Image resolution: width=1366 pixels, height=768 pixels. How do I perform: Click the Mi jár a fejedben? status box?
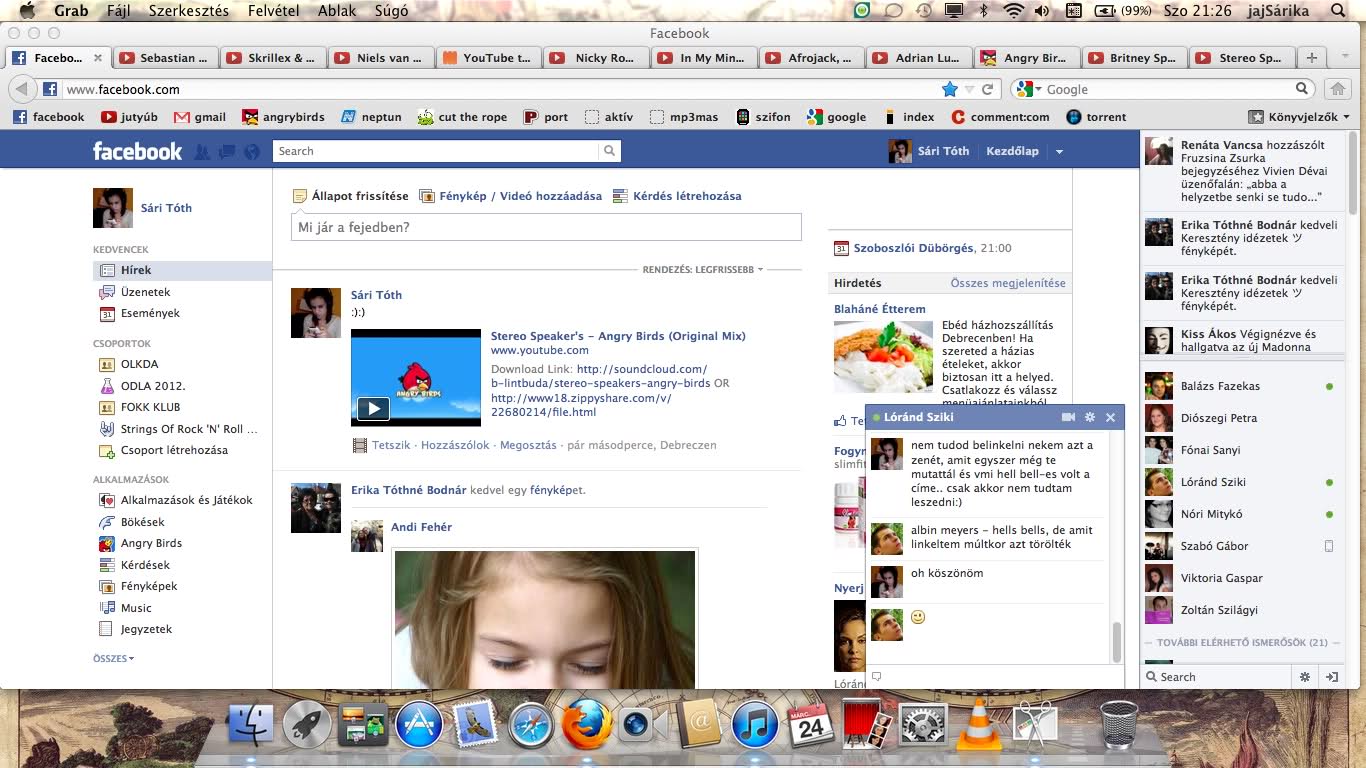[547, 227]
